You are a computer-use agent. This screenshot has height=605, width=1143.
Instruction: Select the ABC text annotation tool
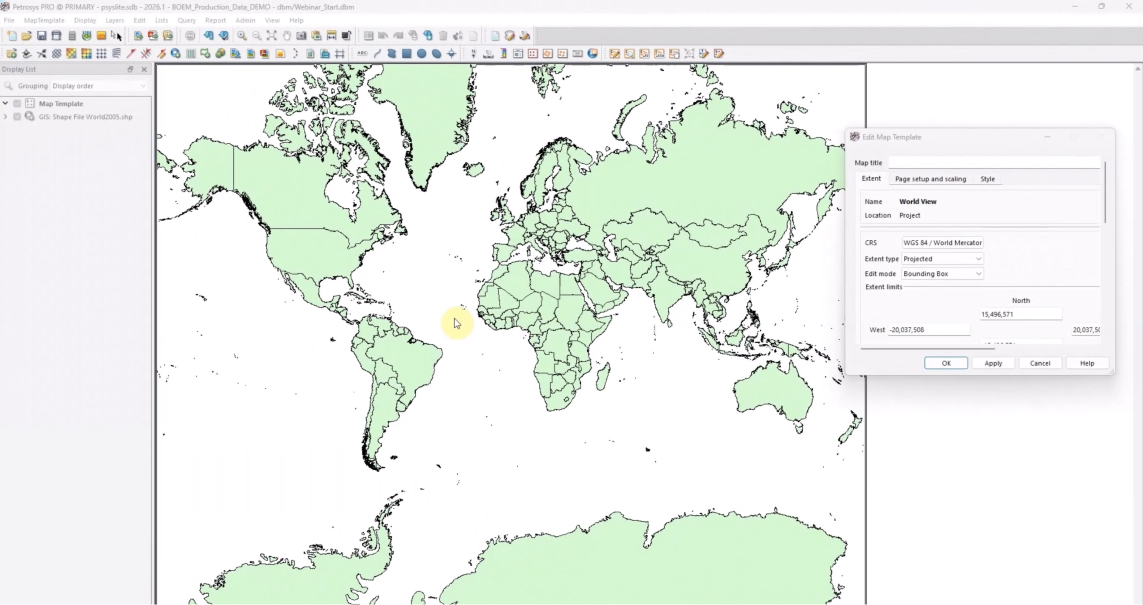click(362, 54)
